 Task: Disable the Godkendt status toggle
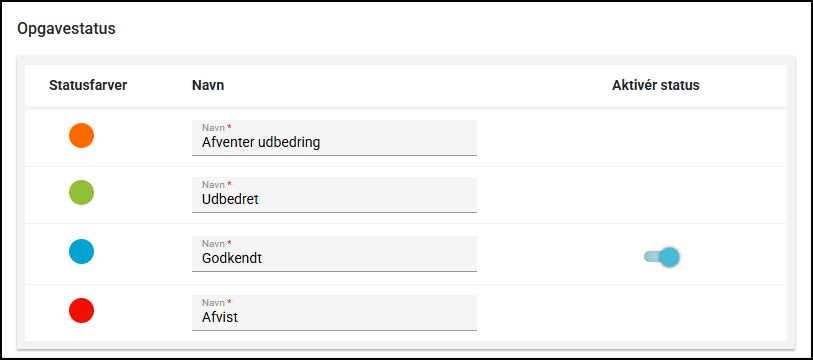pos(662,257)
